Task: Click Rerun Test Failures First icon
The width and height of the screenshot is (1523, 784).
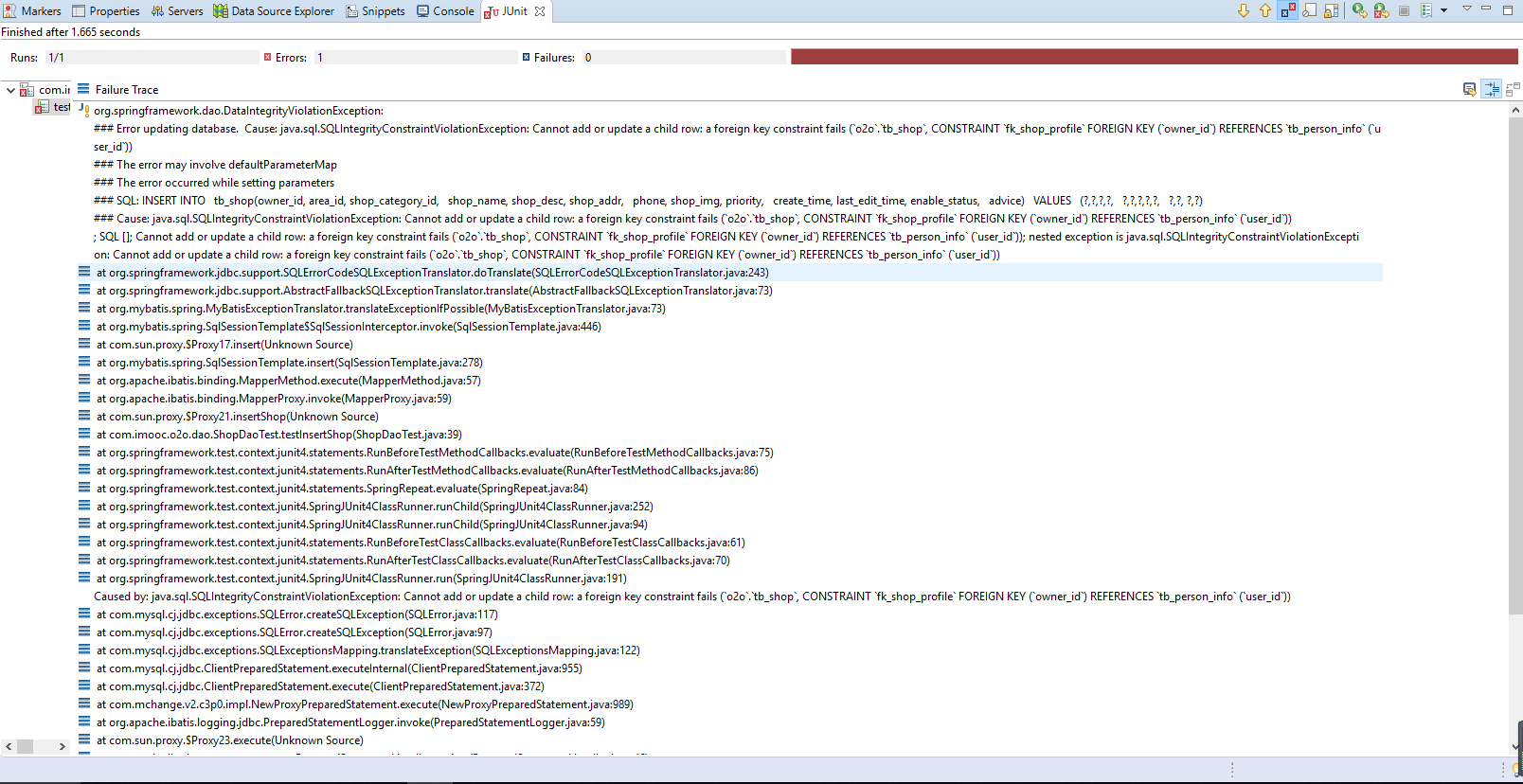Action: pos(1382,10)
